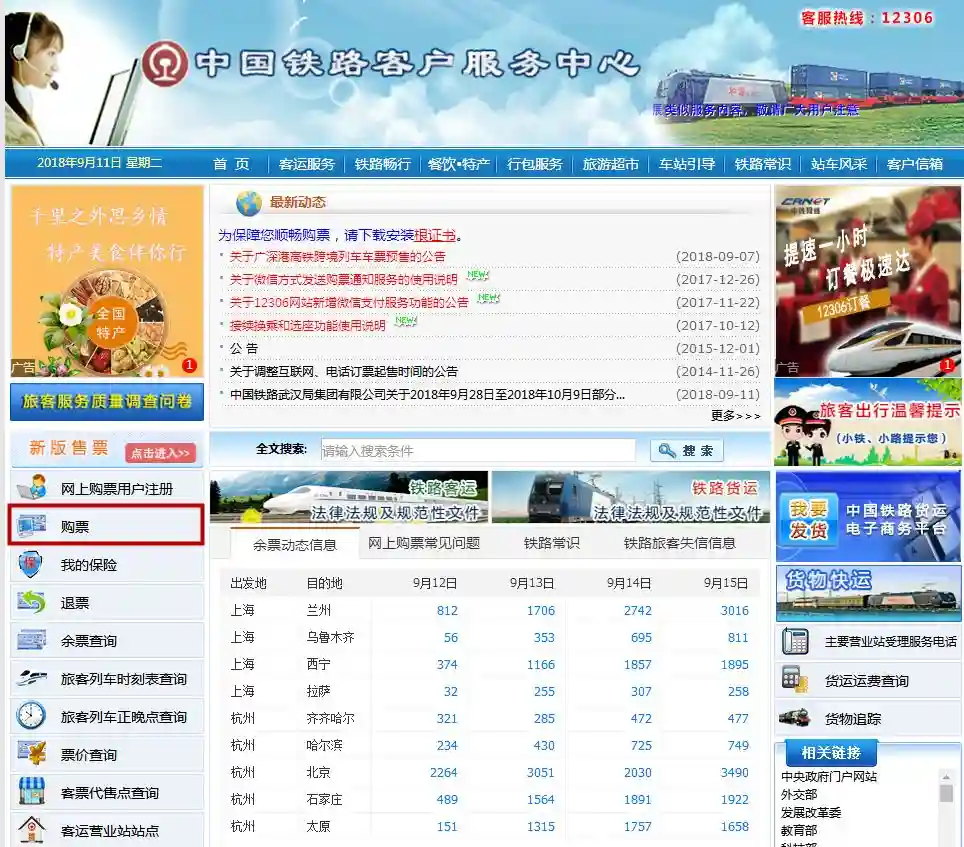This screenshot has height=847, width=964.
Task: Click the 退票 refund arrows icon
Action: coord(31,602)
